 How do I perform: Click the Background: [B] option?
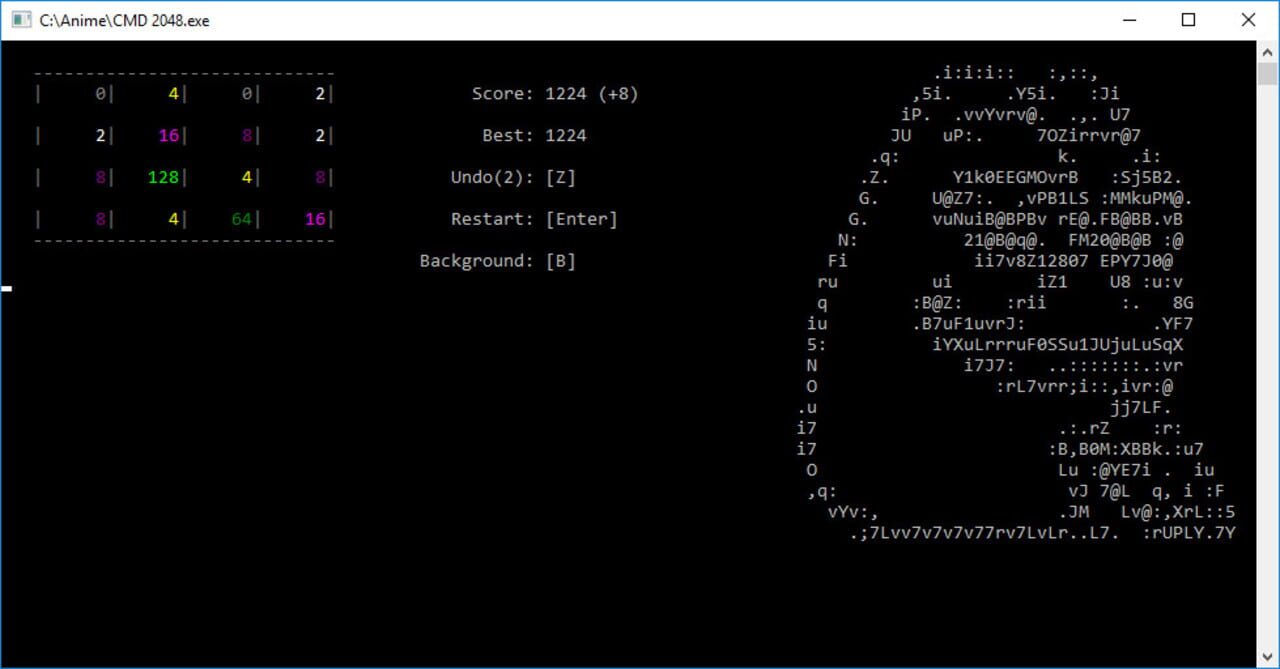click(x=497, y=260)
